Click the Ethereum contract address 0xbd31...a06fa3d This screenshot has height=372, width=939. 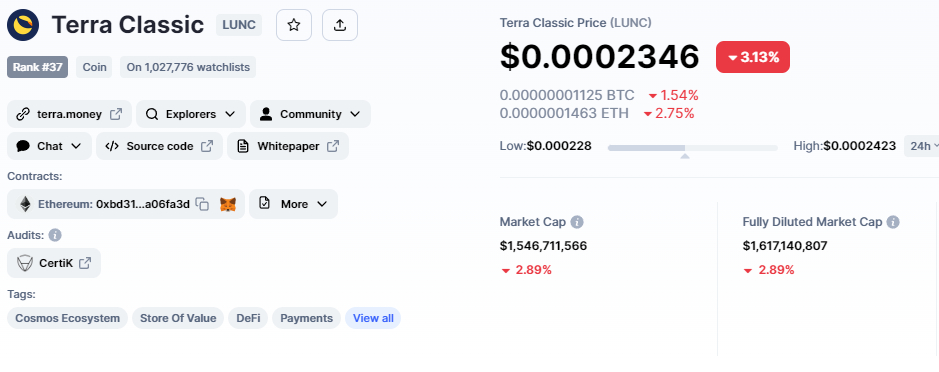143,204
